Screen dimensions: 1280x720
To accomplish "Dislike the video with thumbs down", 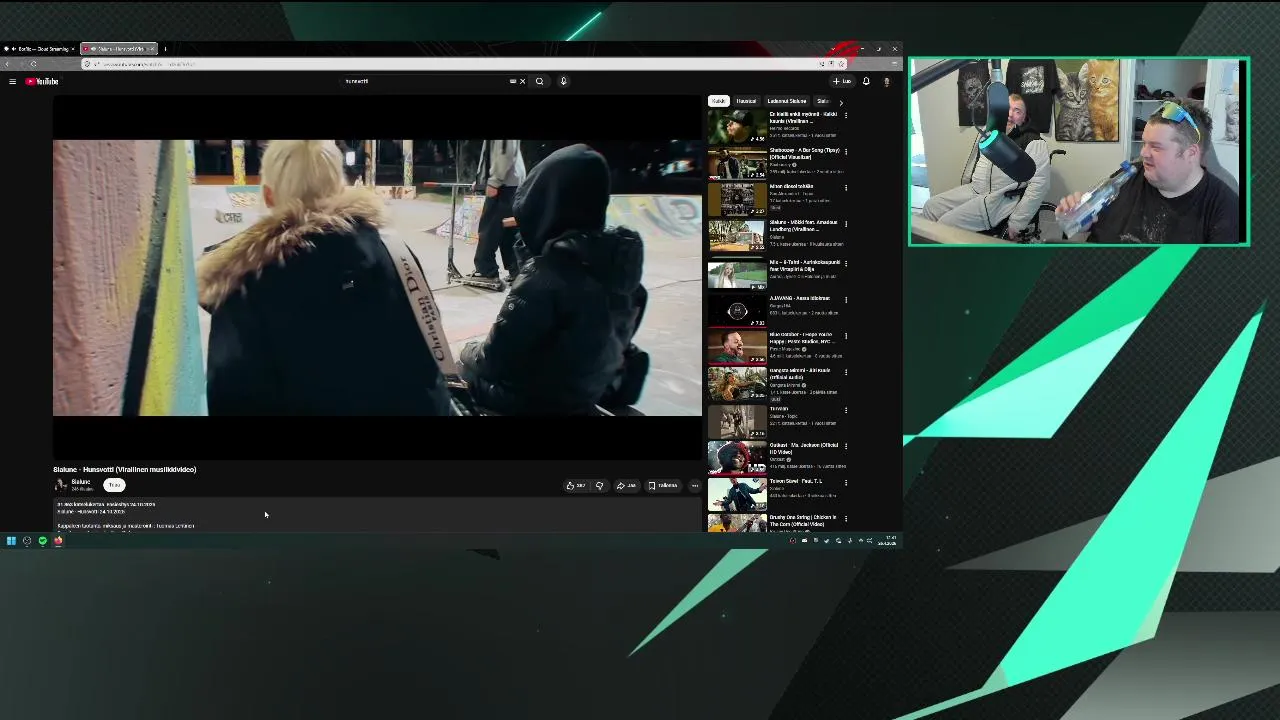I will 599,486.
